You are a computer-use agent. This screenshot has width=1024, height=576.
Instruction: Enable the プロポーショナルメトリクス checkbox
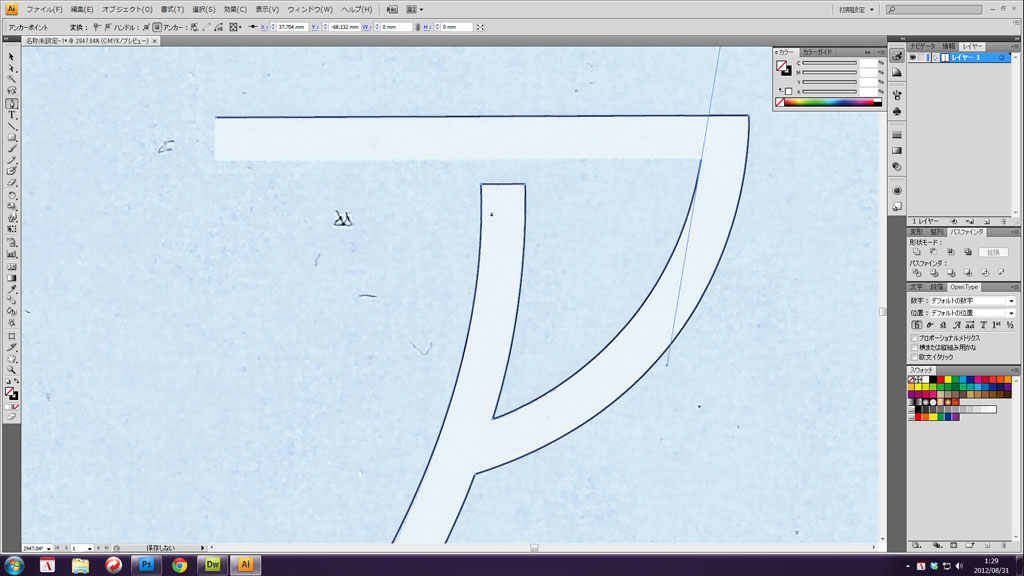[x=914, y=338]
